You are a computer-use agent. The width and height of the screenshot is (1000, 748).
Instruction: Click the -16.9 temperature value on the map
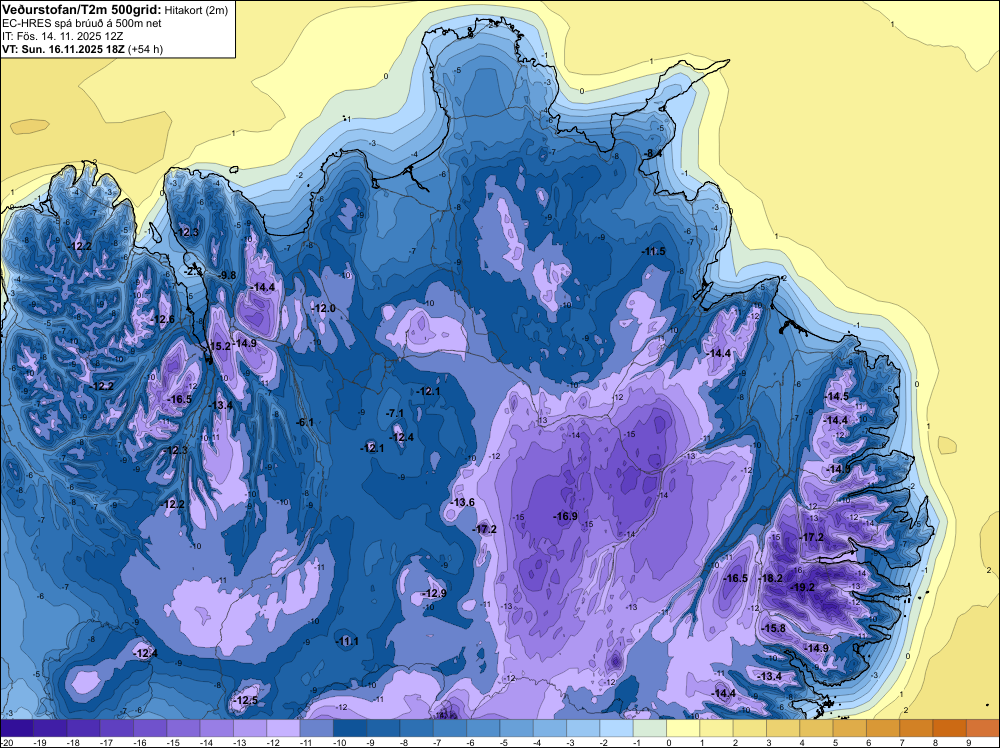click(565, 516)
